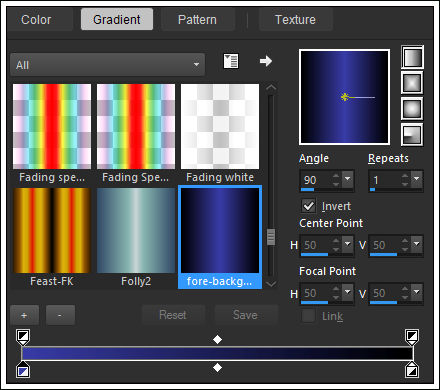Click the plus add gradient button
The width and height of the screenshot is (440, 390).
click(x=24, y=315)
